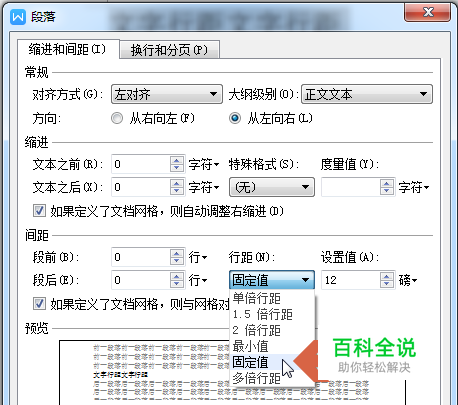The width and height of the screenshot is (458, 405).
Task: Choose 多倍行距 from line spacing list
Action: [272, 378]
